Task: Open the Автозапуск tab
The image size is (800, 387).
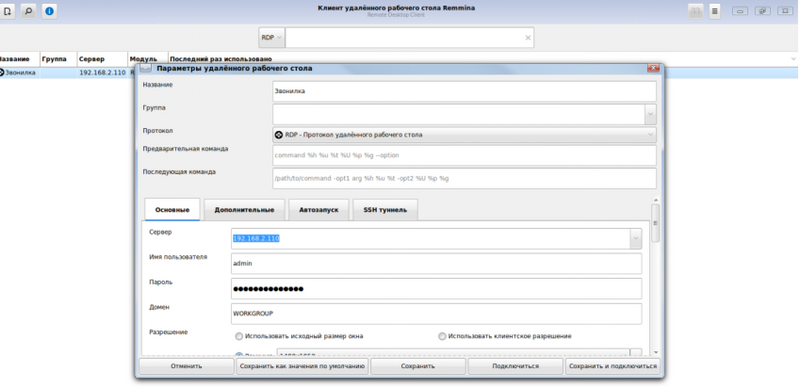Action: tap(319, 210)
